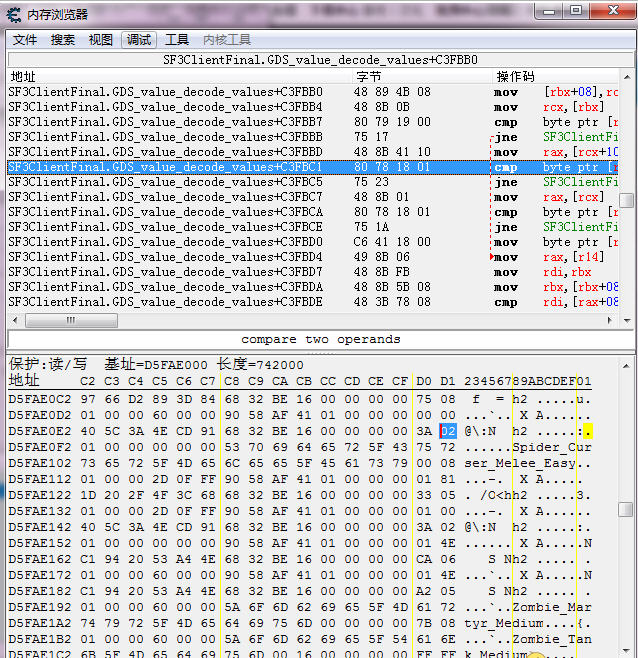Click hex row address D5FAE142
638x658 pixels.
pos(40,527)
